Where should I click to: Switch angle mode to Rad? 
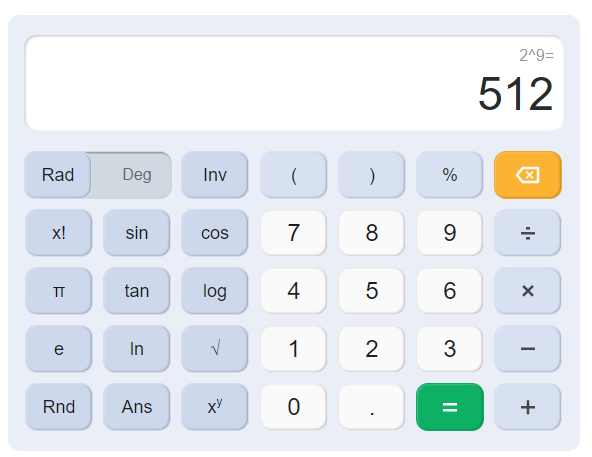57,175
